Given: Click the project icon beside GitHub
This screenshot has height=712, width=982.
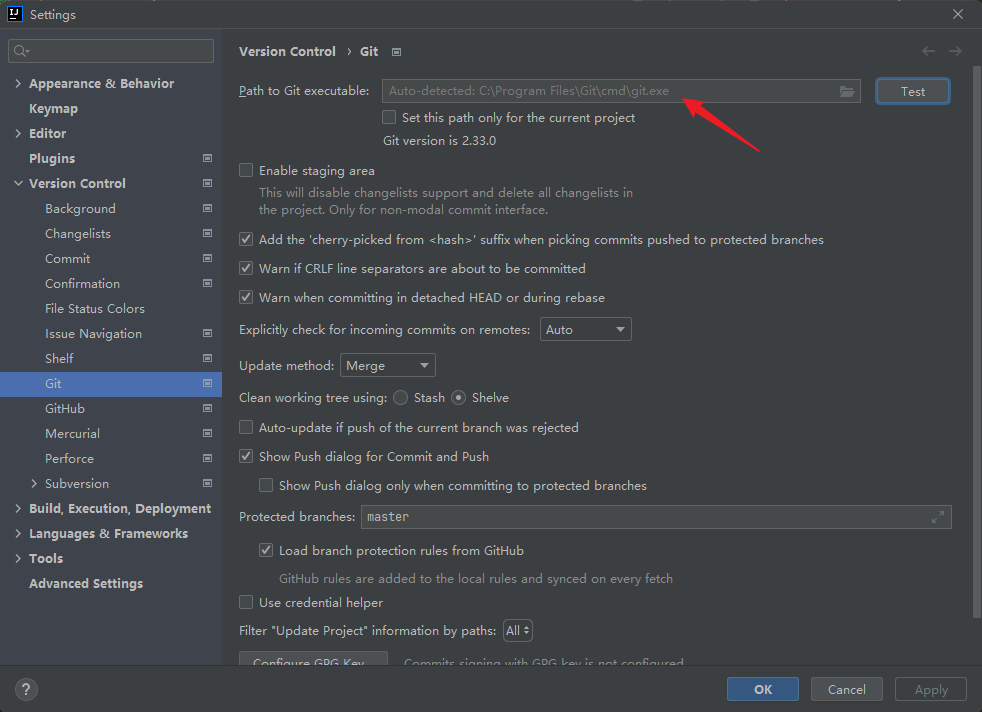Looking at the screenshot, I should pyautogui.click(x=207, y=409).
